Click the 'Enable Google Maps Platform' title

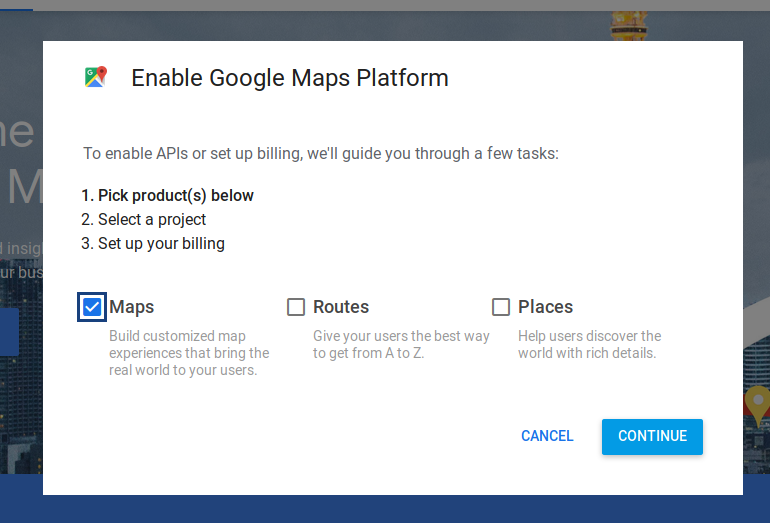coord(290,78)
